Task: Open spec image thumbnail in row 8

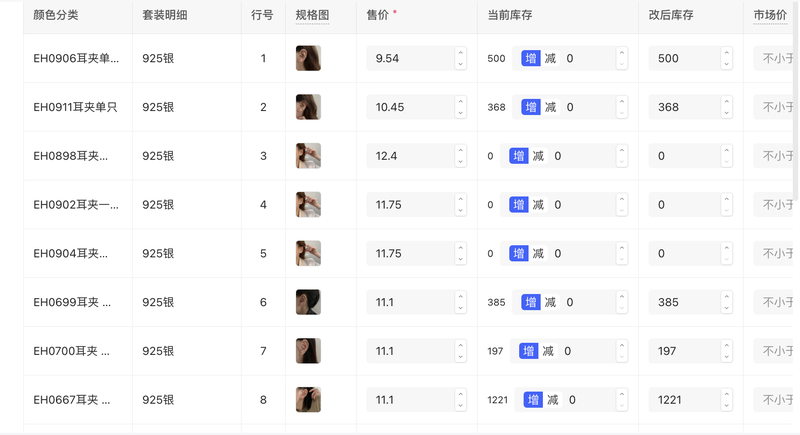Action: pyautogui.click(x=308, y=400)
